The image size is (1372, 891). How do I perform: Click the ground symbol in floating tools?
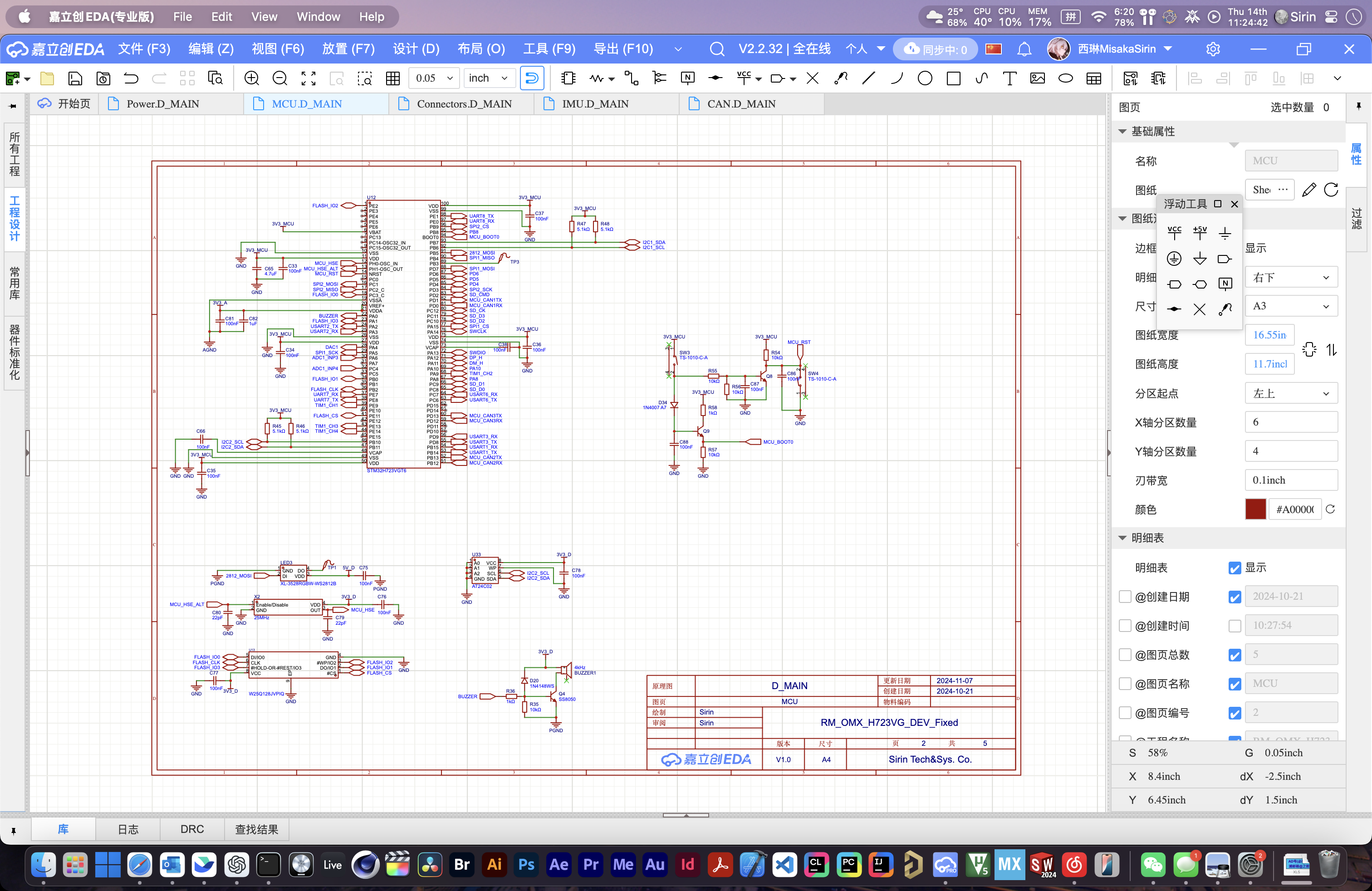(x=1225, y=233)
